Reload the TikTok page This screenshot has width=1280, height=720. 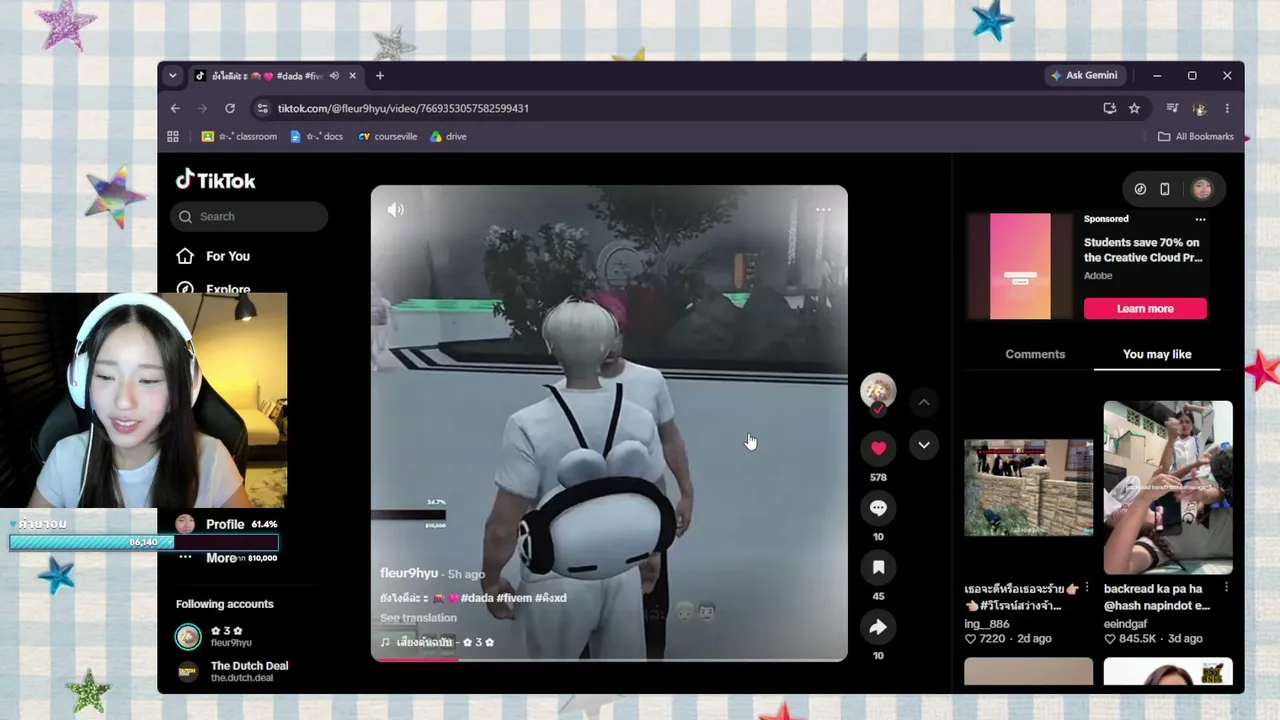point(230,108)
